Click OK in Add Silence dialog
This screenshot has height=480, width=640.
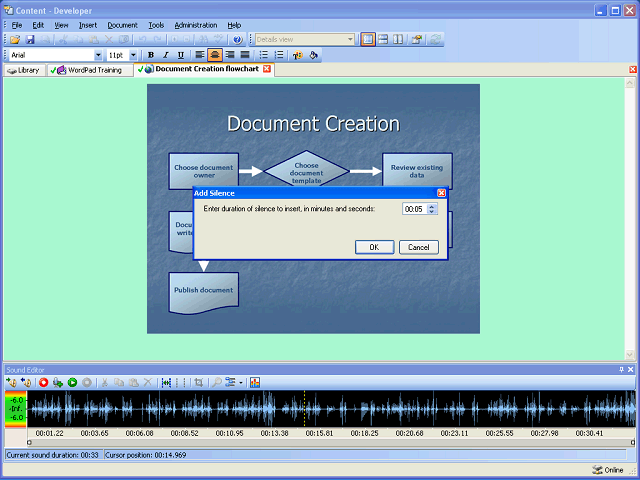pyautogui.click(x=373, y=247)
